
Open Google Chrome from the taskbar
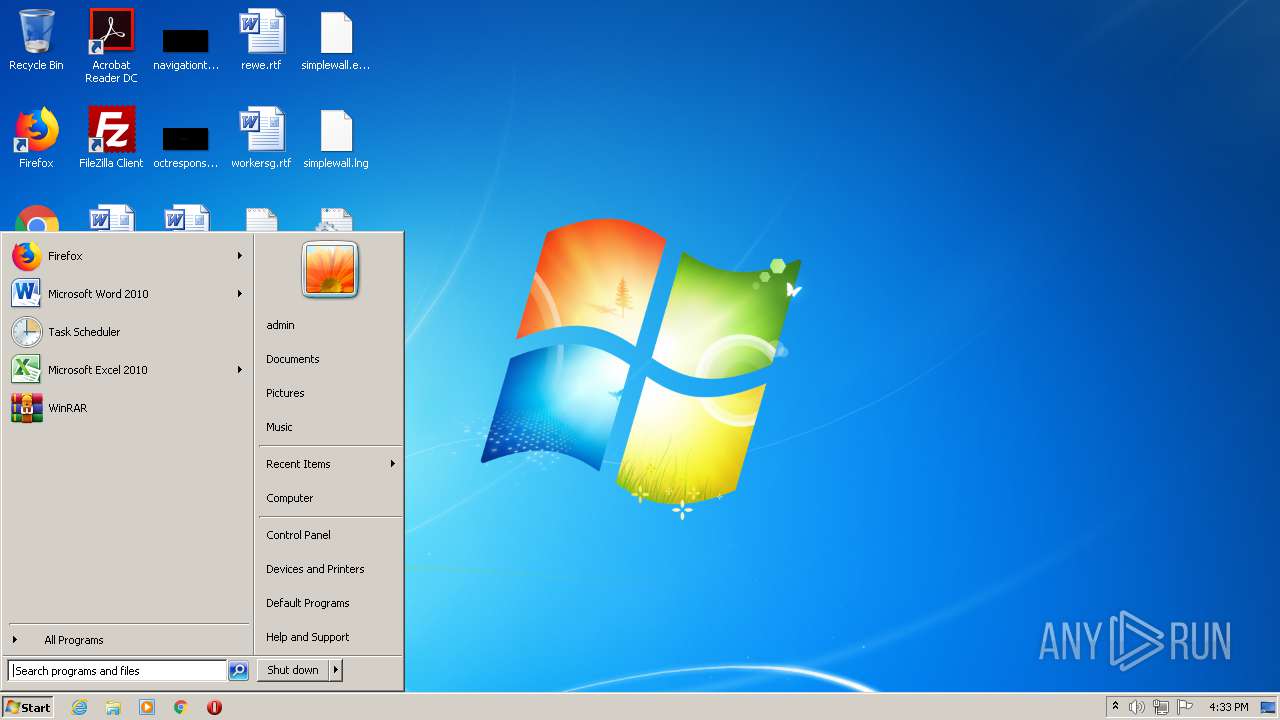181,707
